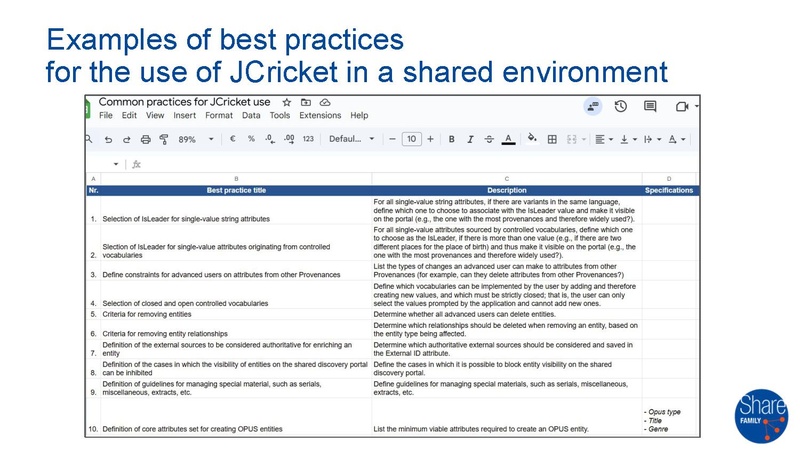This screenshot has height=450, width=800.
Task: Click the Specifications header cell
Action: (669, 190)
